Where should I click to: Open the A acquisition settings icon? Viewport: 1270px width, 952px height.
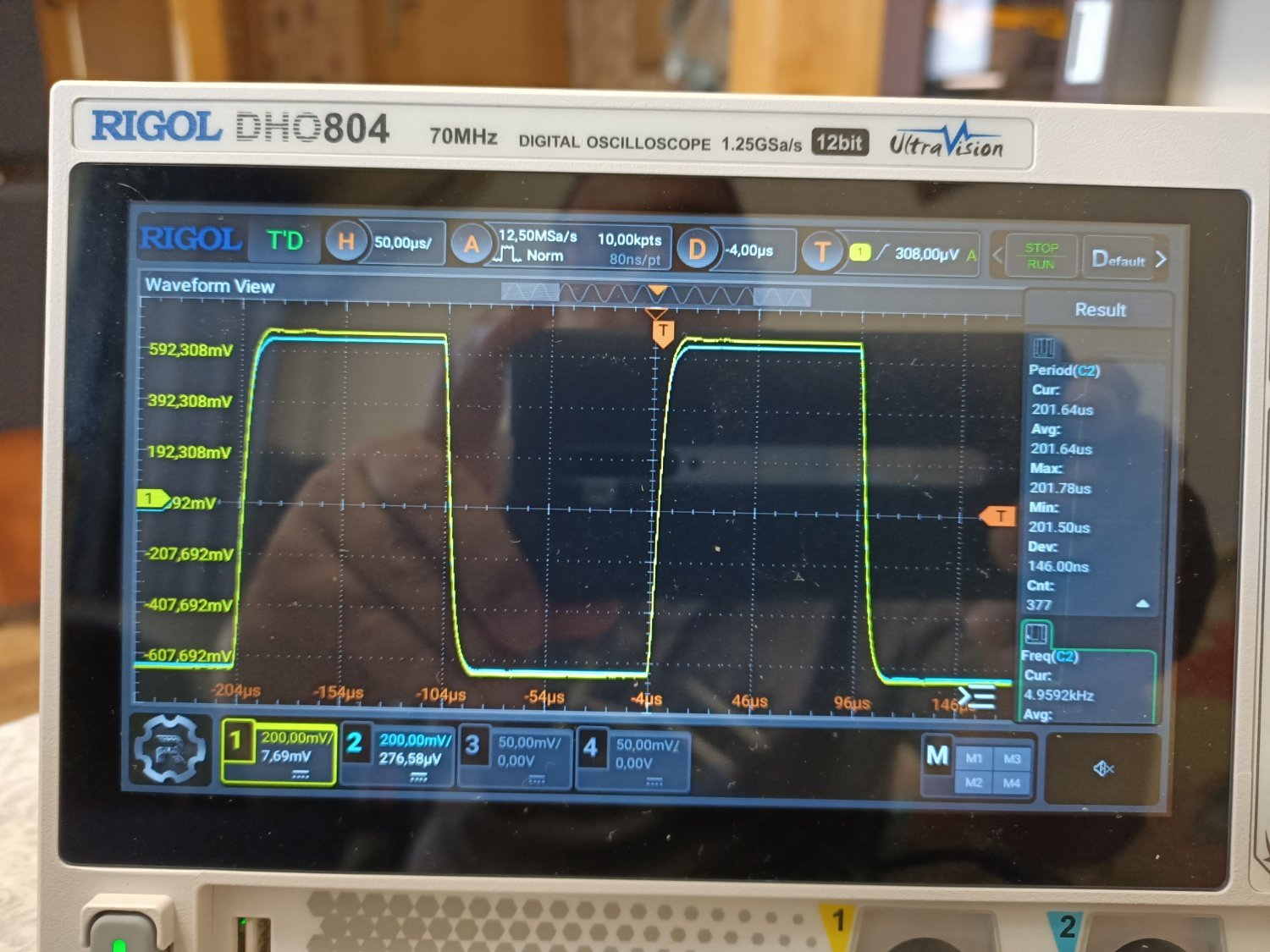[471, 245]
